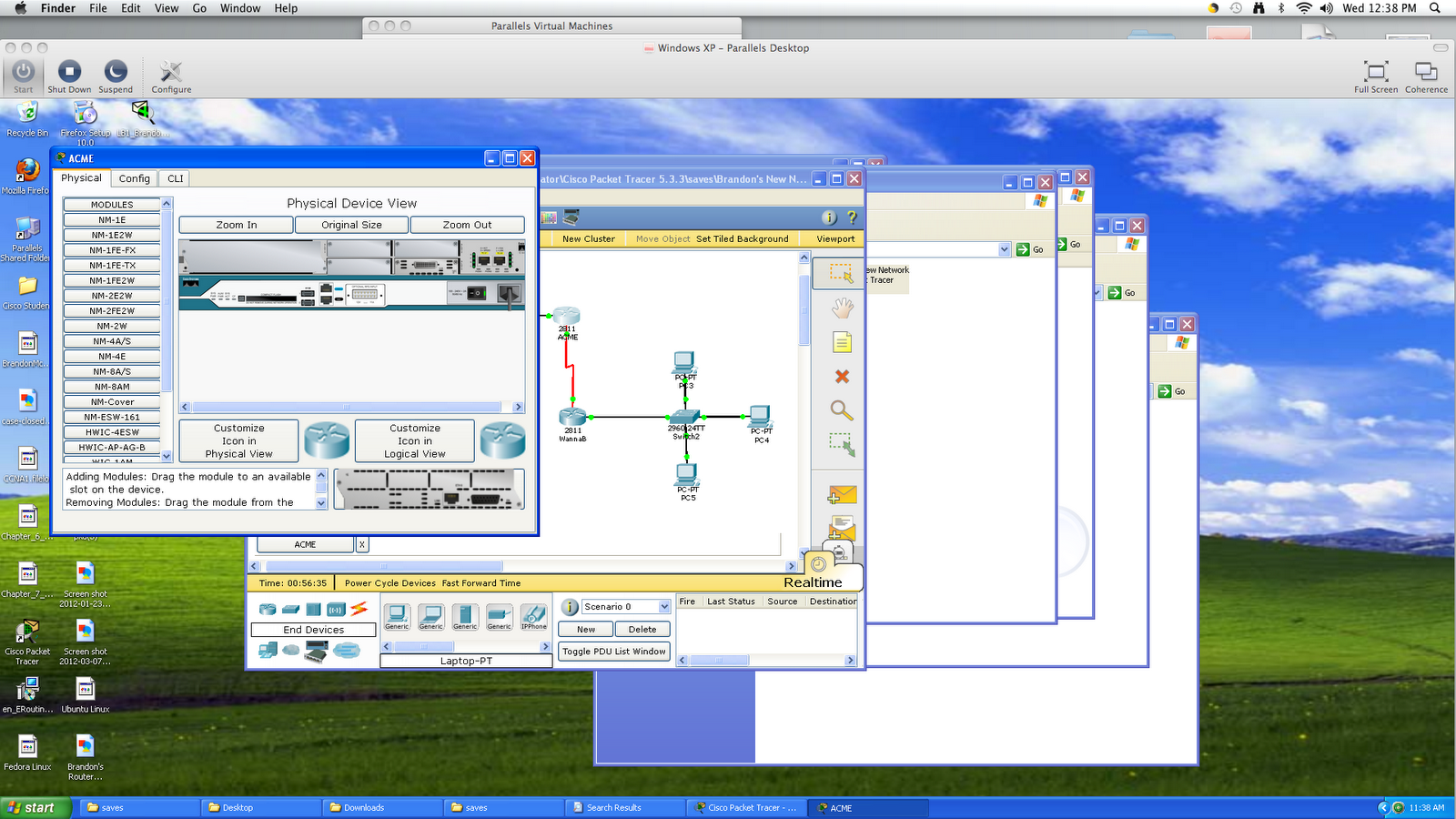
Task: Click the Original Size button
Action: click(x=352, y=225)
